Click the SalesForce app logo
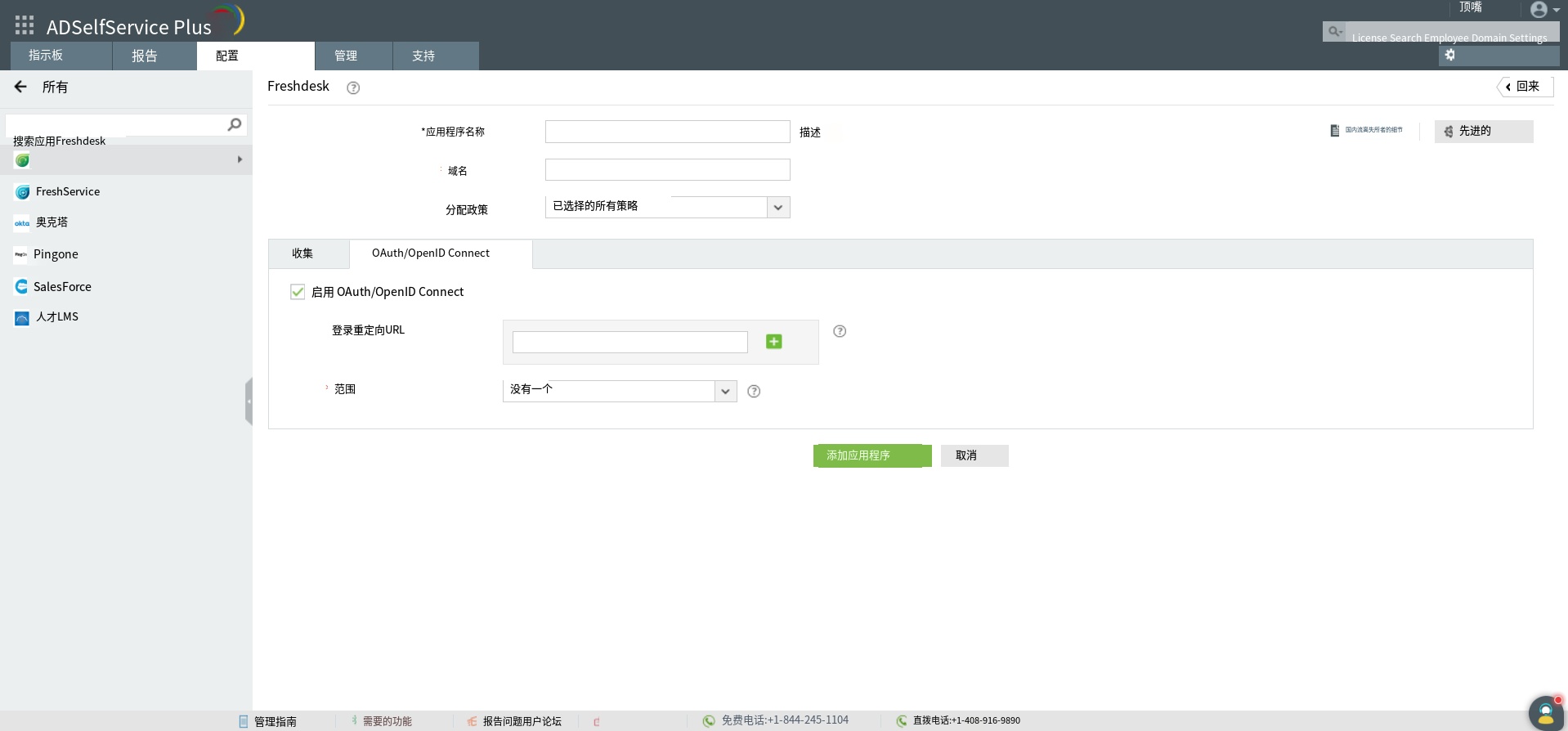Viewport: 1568px width, 731px height. (21, 286)
